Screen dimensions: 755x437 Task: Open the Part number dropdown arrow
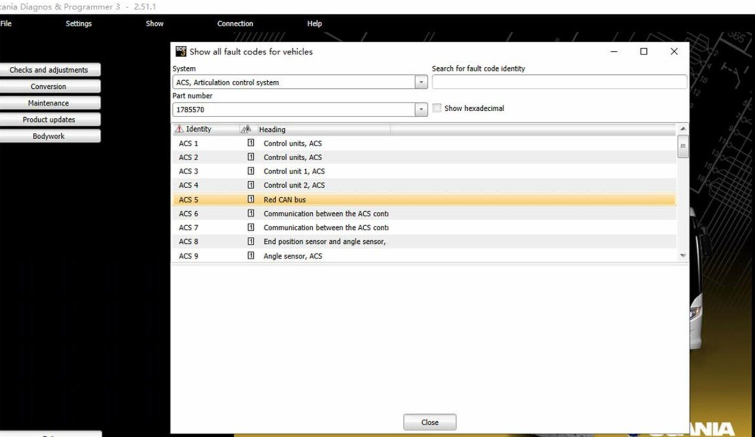[421, 109]
